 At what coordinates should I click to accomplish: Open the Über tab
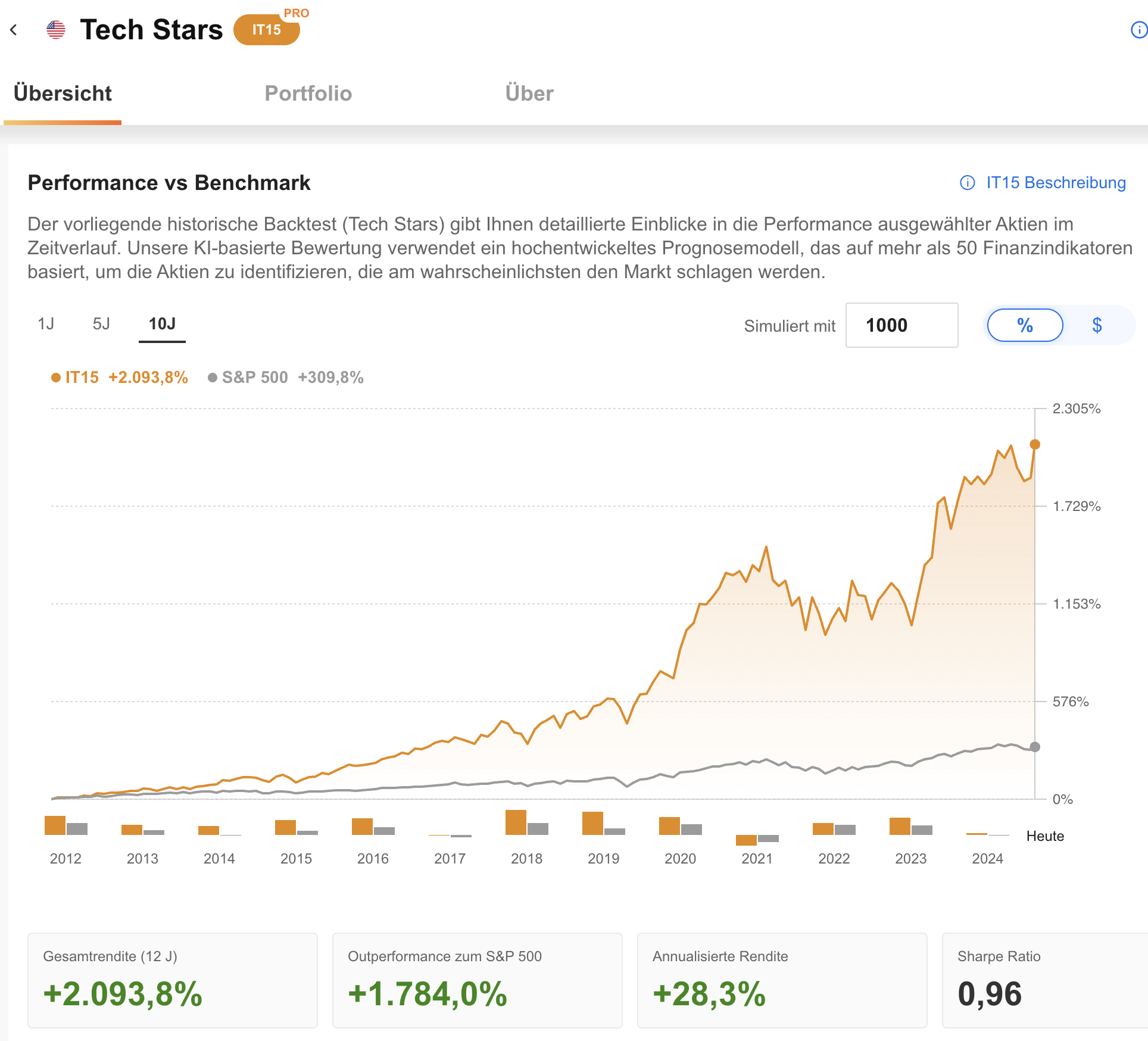tap(529, 93)
